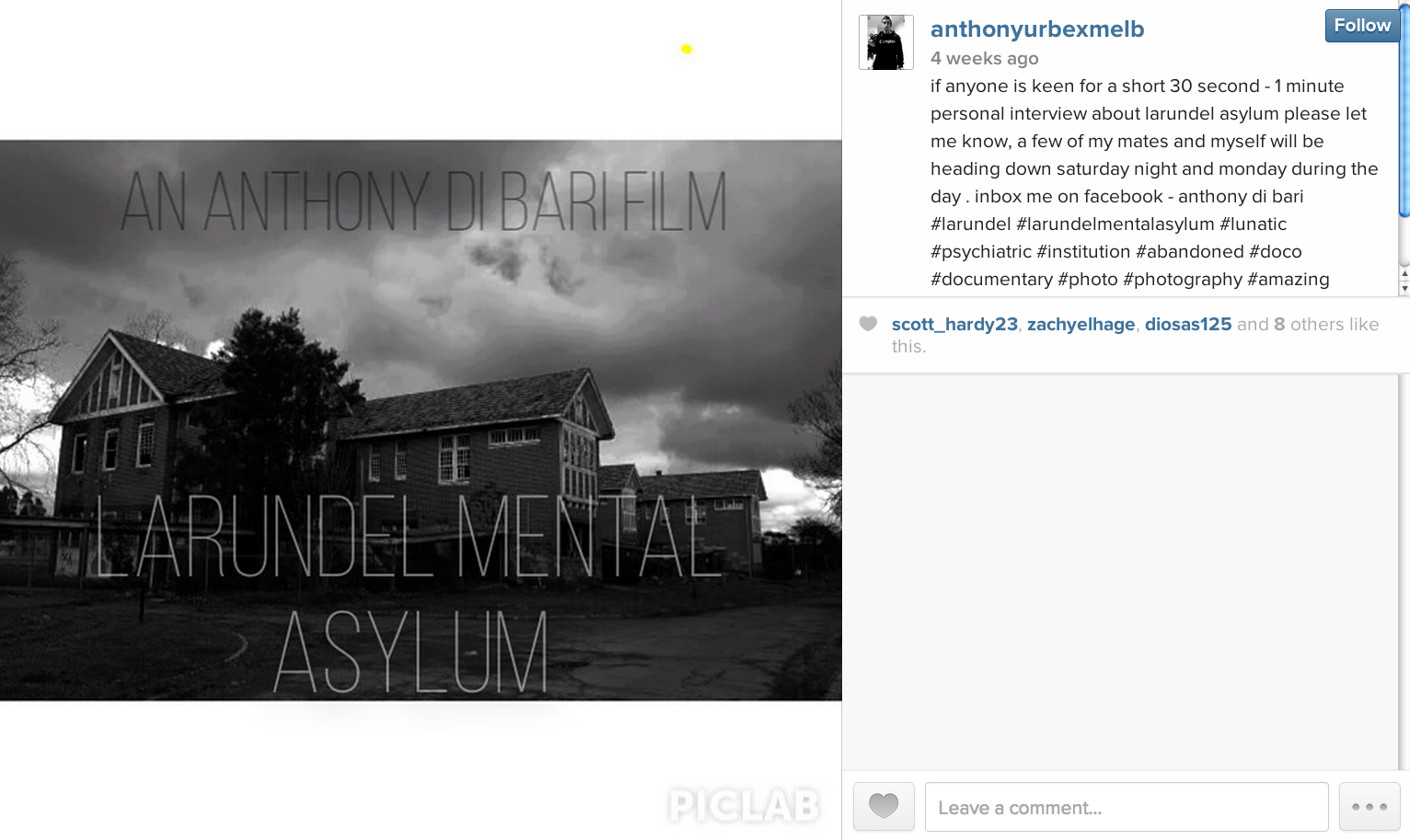
Task: Click the caption scrollbar down arrow
Action: tap(1404, 289)
